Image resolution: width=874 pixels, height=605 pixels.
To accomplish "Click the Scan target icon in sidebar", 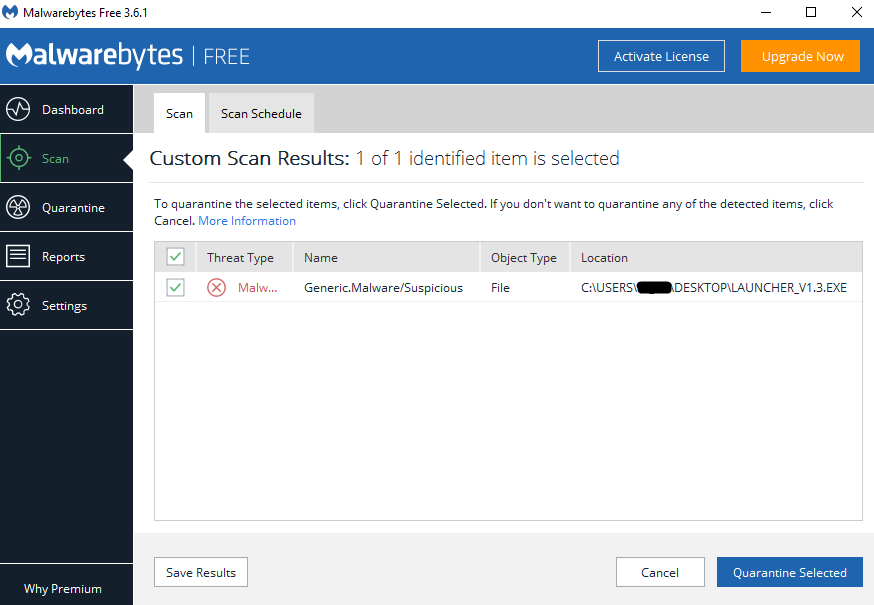I will pyautogui.click(x=18, y=158).
